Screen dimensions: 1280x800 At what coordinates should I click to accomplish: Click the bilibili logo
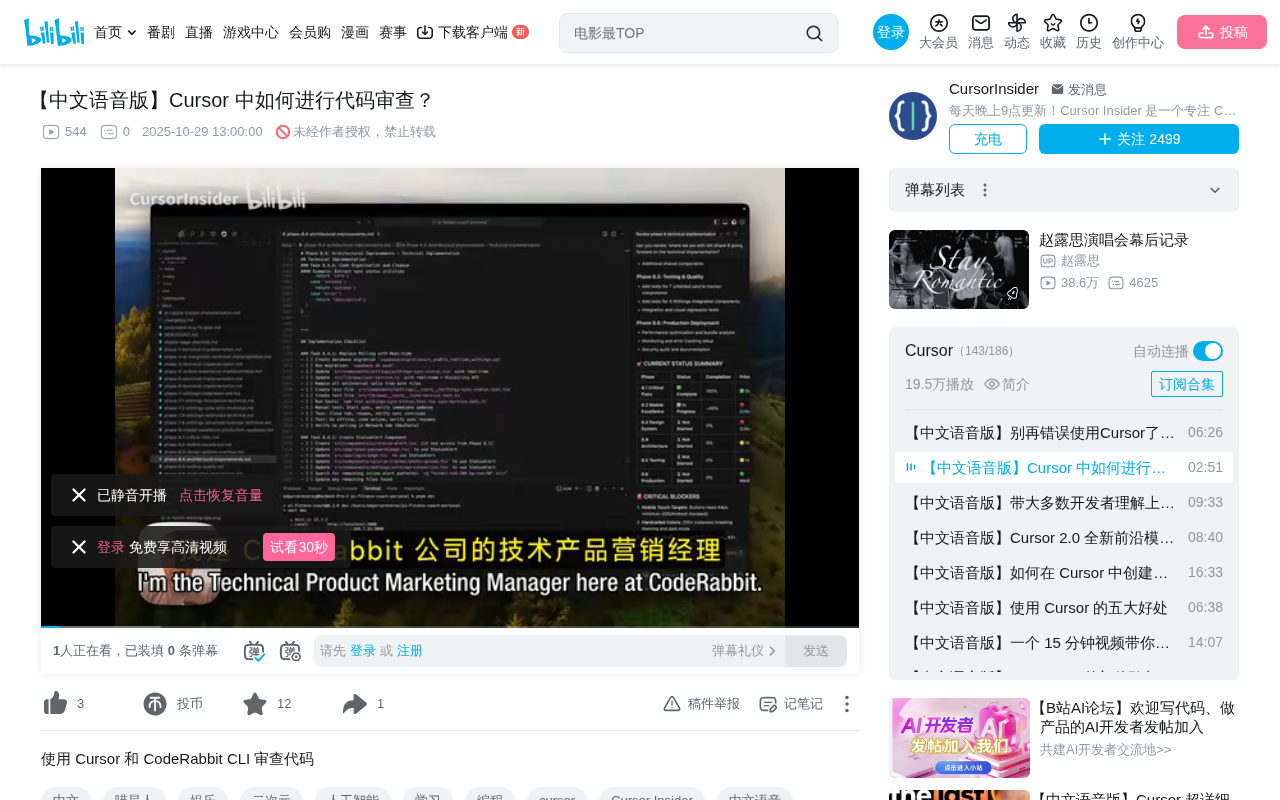point(54,32)
